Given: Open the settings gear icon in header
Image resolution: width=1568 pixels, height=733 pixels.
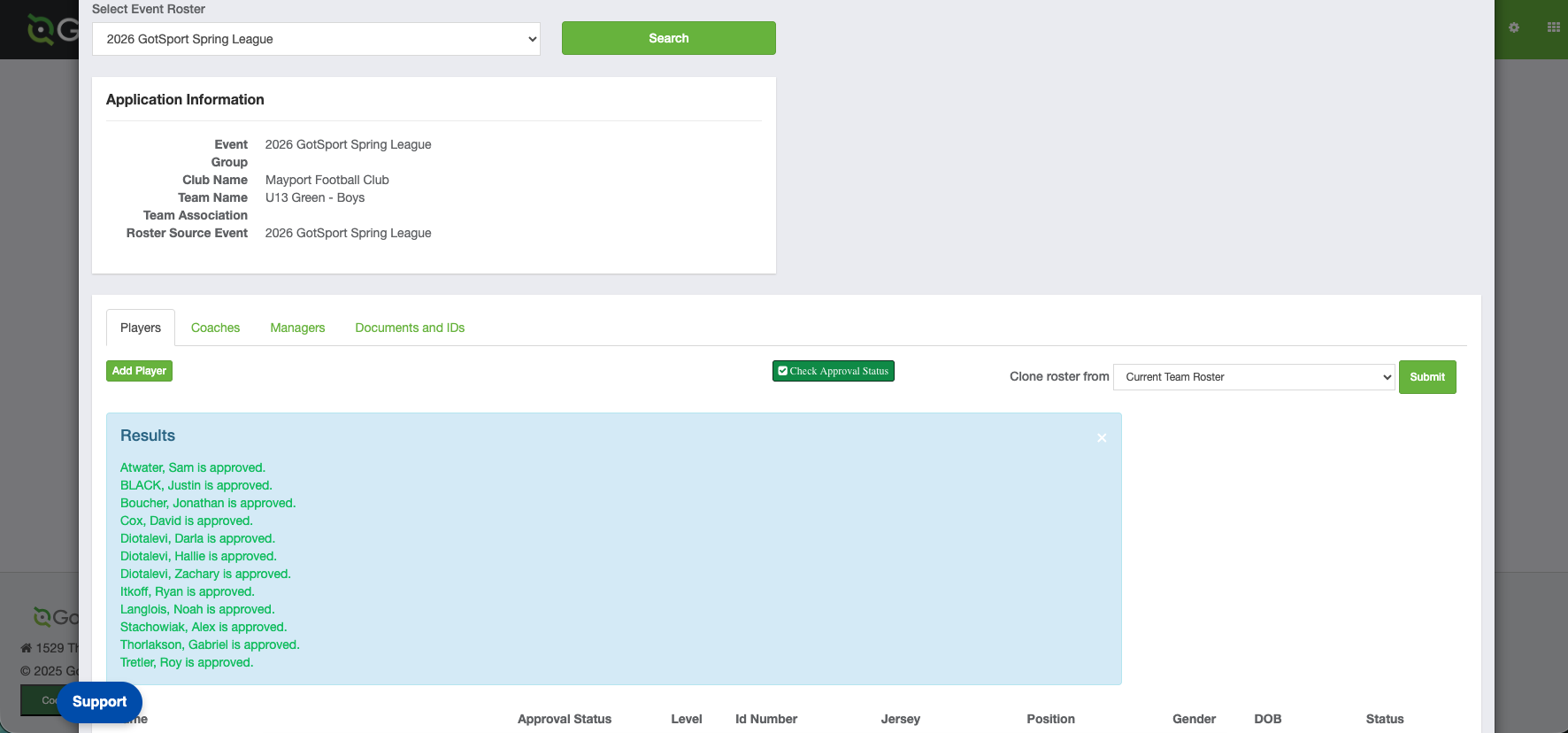Looking at the screenshot, I should pos(1514,27).
